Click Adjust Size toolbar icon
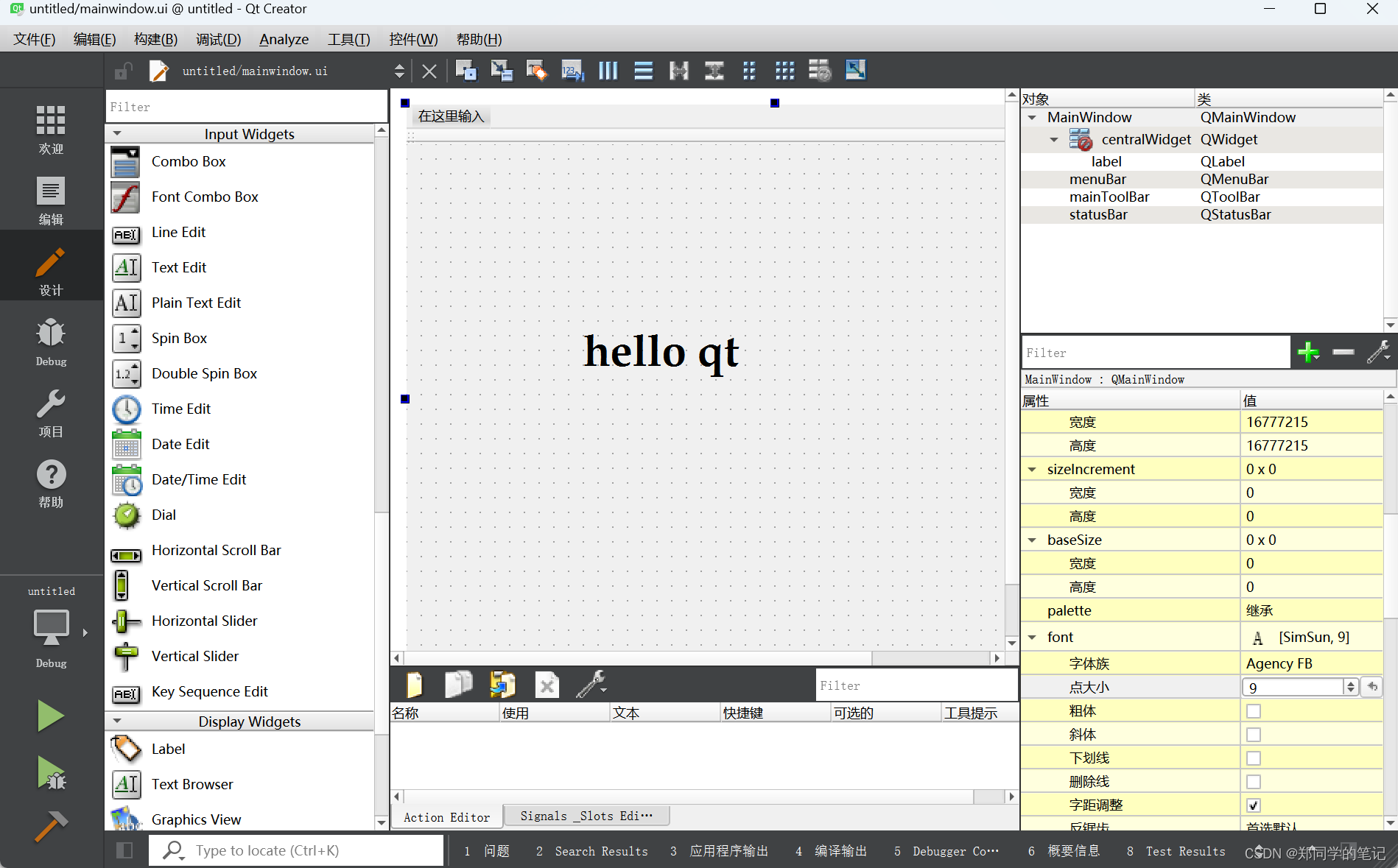This screenshot has width=1398, height=868. click(x=855, y=71)
